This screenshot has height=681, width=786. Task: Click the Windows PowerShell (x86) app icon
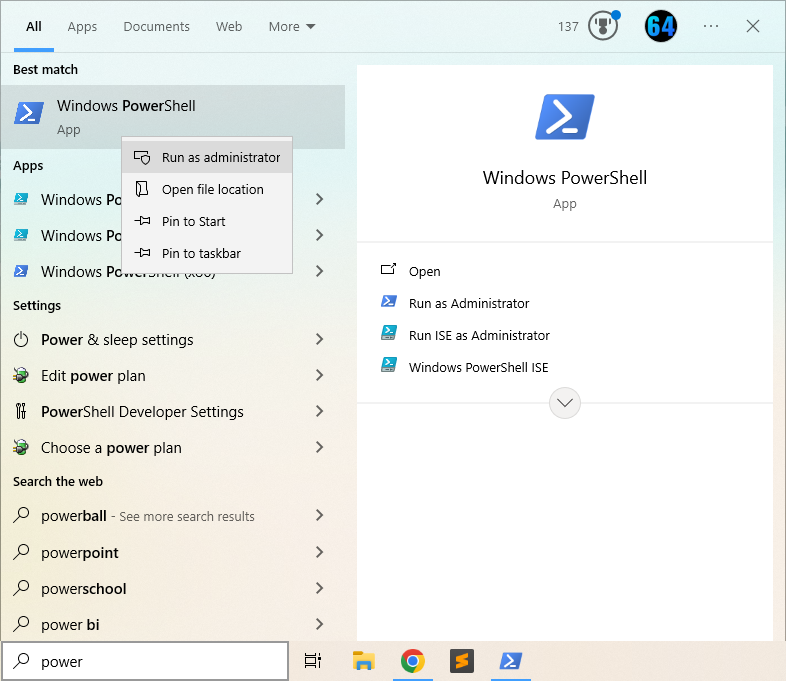tap(21, 271)
